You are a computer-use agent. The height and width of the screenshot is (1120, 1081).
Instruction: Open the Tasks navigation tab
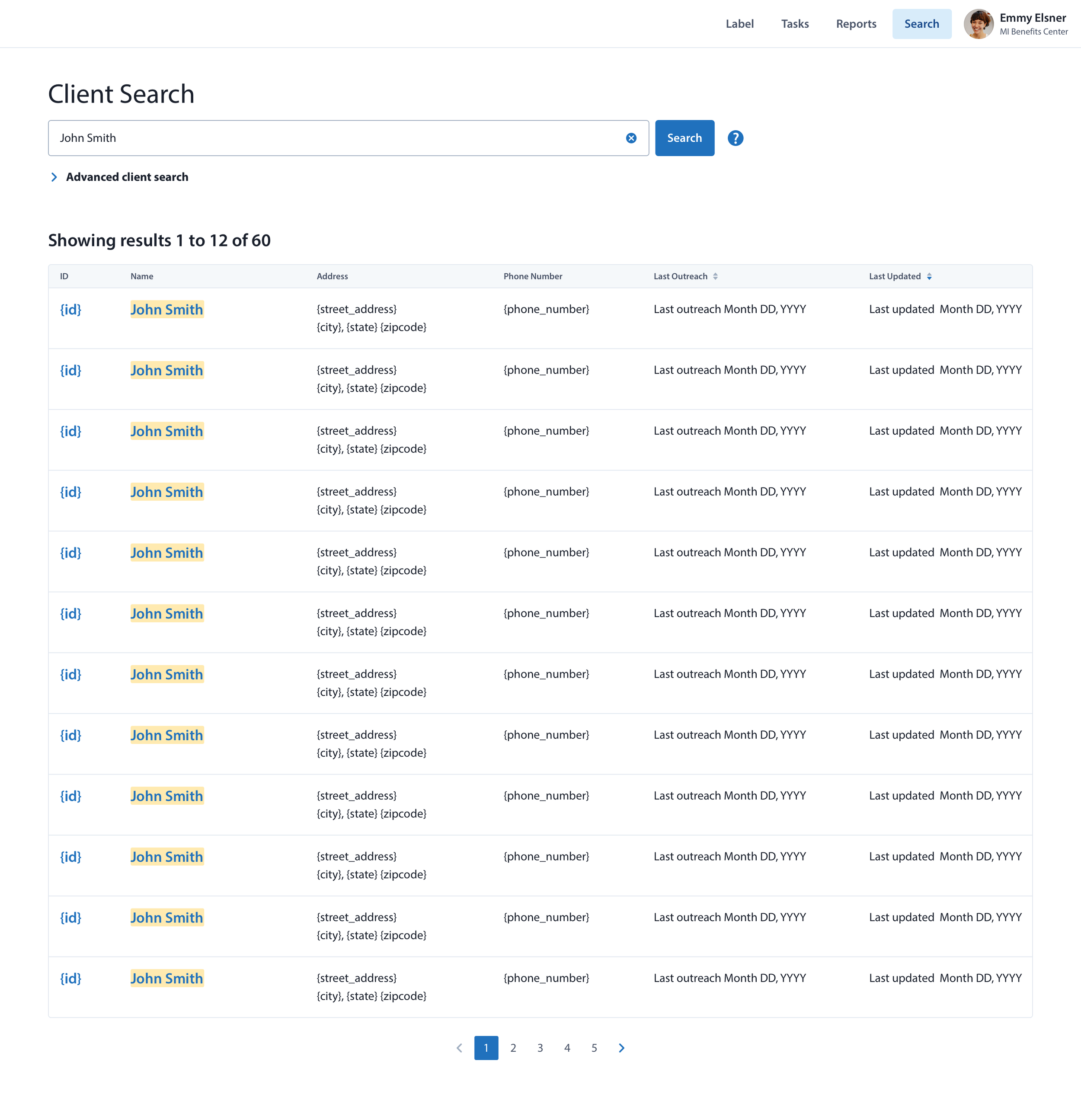coord(795,24)
